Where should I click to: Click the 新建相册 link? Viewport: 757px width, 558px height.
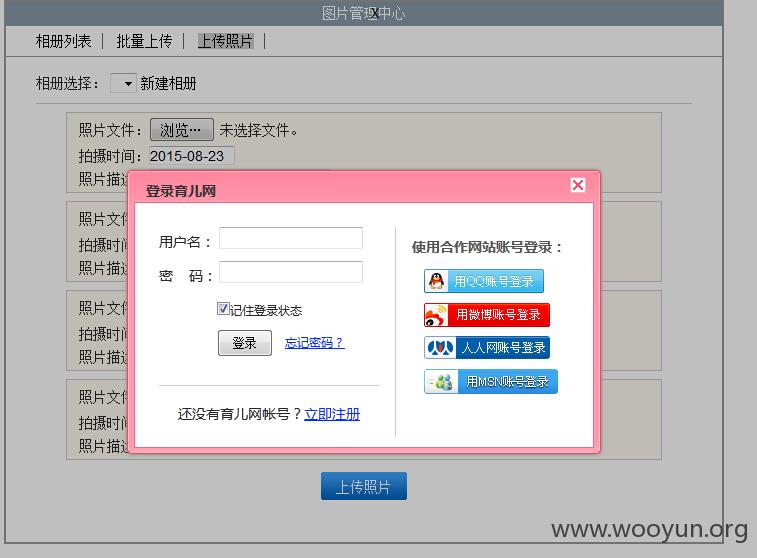(x=168, y=84)
